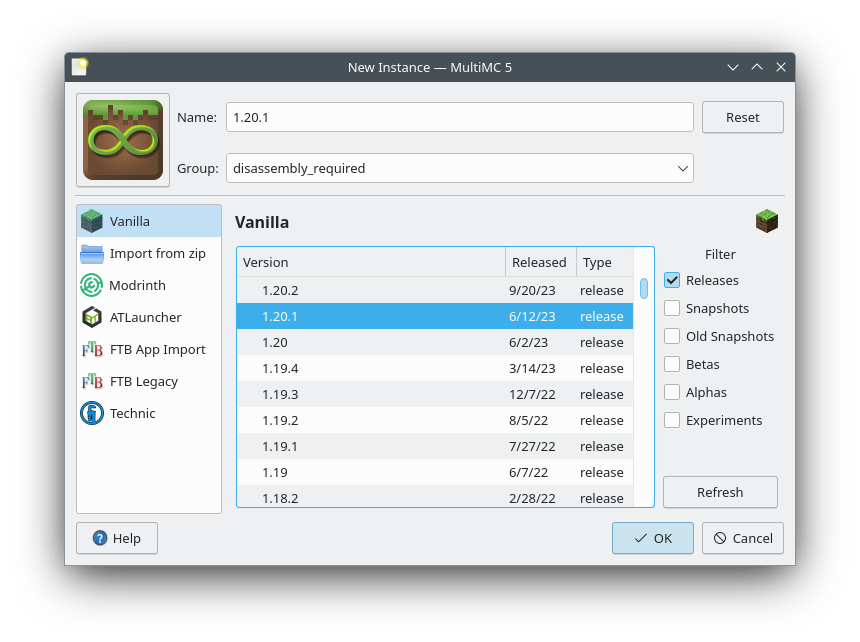Enable the Snapshots filter
The image size is (860, 642).
tap(672, 308)
